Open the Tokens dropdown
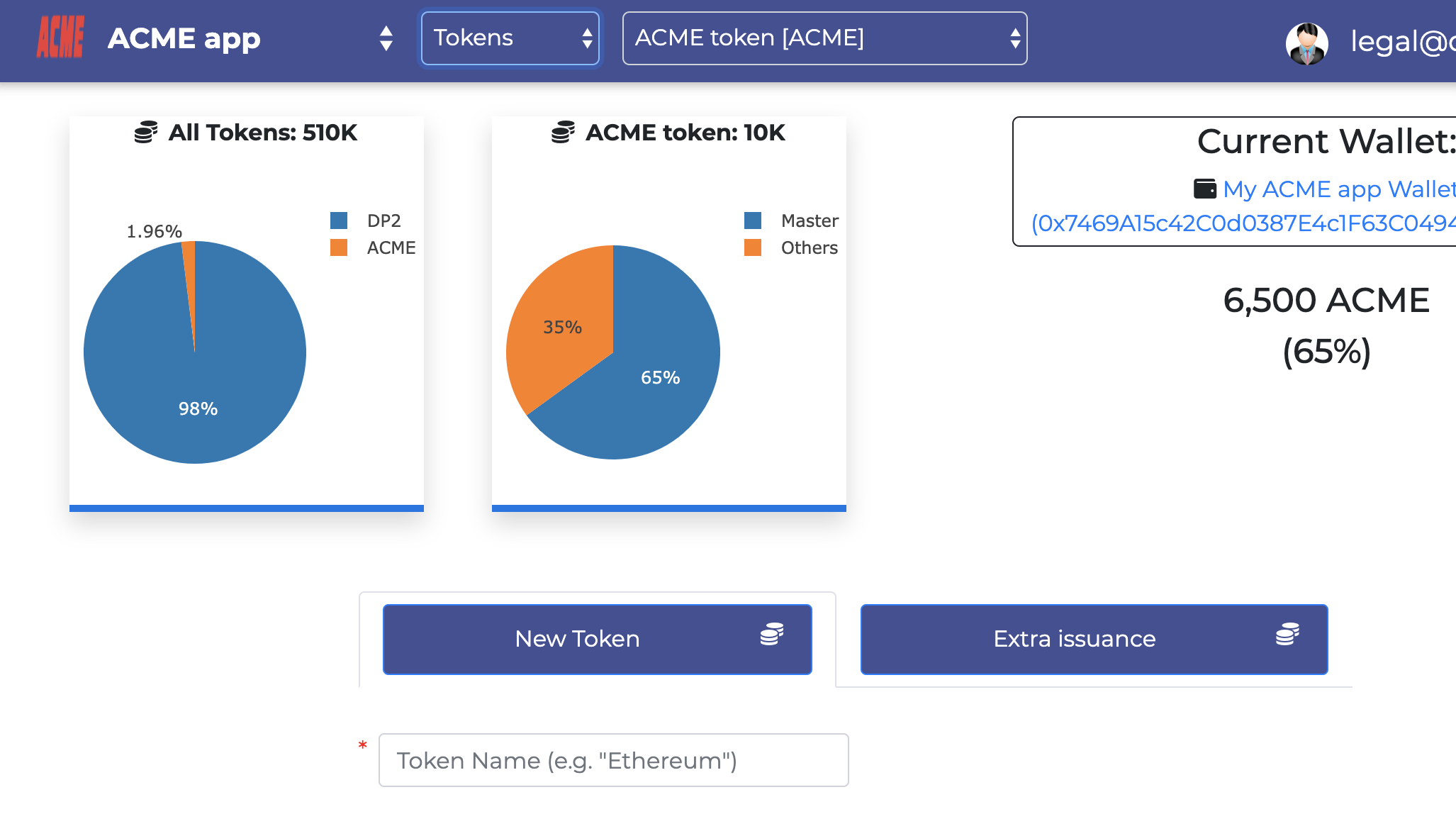The width and height of the screenshot is (1456, 814). point(510,38)
